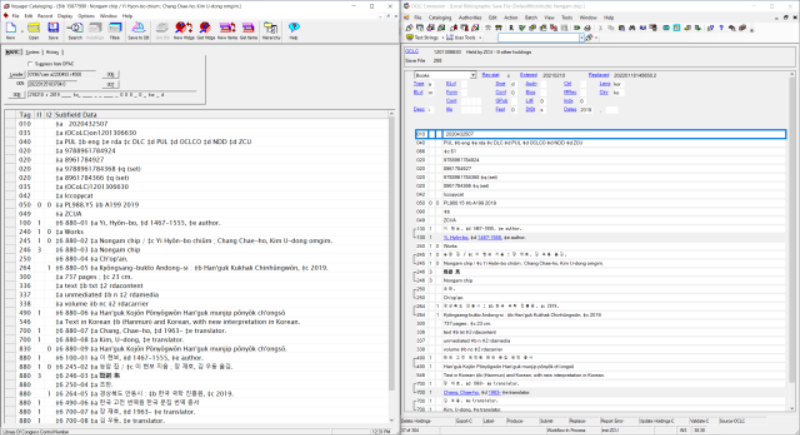Click the printer icon in Connexion toolbar
The image size is (800, 435).
[x=587, y=28]
